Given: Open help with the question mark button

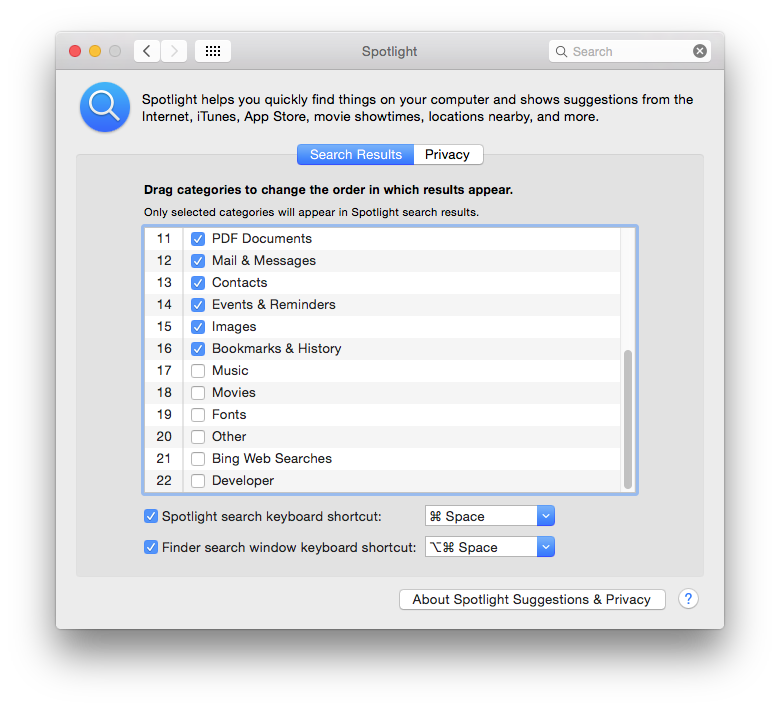Looking at the screenshot, I should pos(688,599).
